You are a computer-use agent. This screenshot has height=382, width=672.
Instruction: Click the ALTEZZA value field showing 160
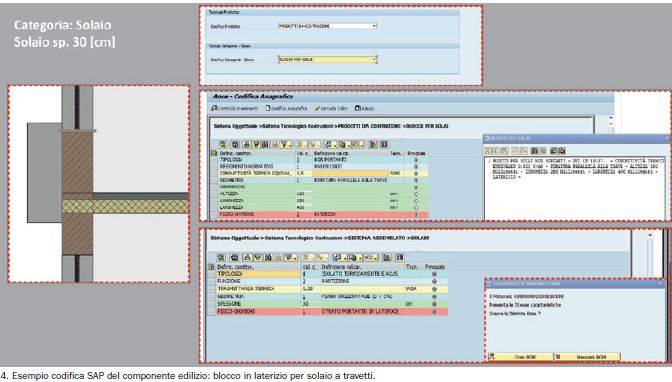304,194
